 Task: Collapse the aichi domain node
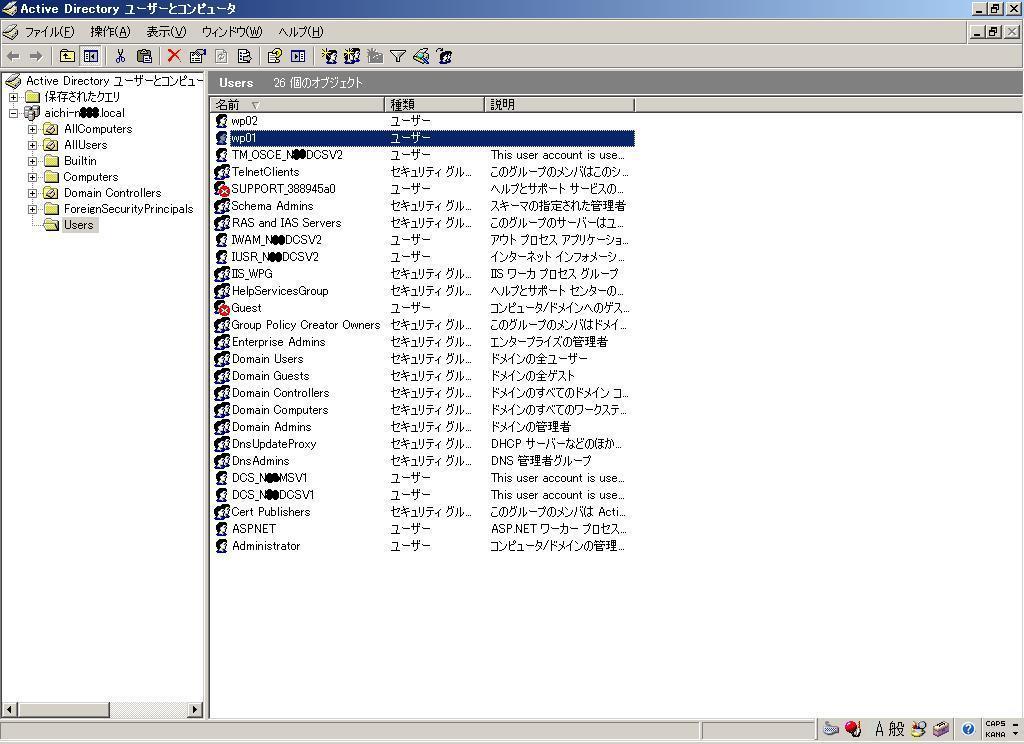(13, 113)
